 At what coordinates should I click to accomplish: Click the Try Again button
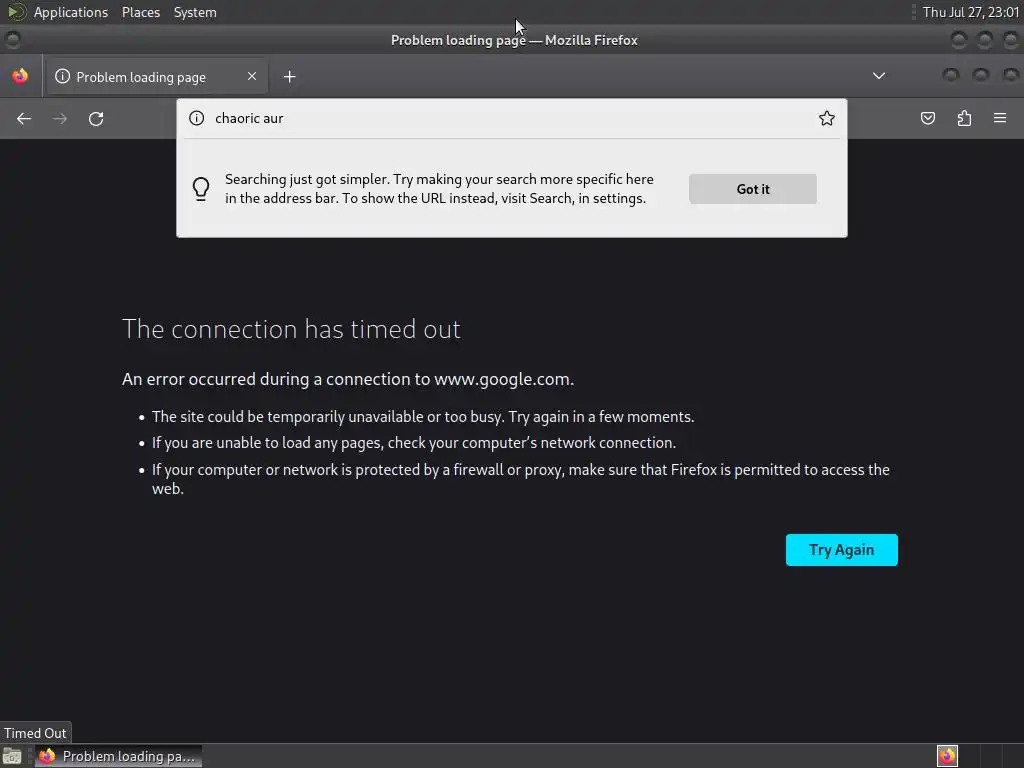pos(841,550)
